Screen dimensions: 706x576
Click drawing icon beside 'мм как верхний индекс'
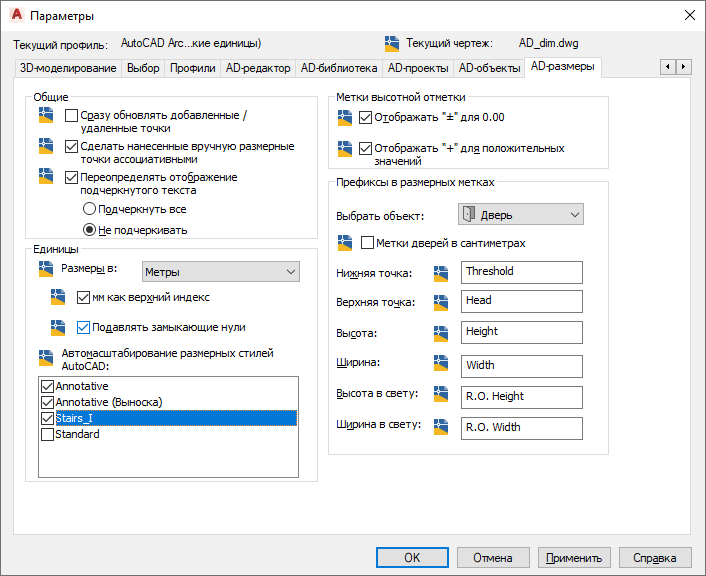pos(58,297)
